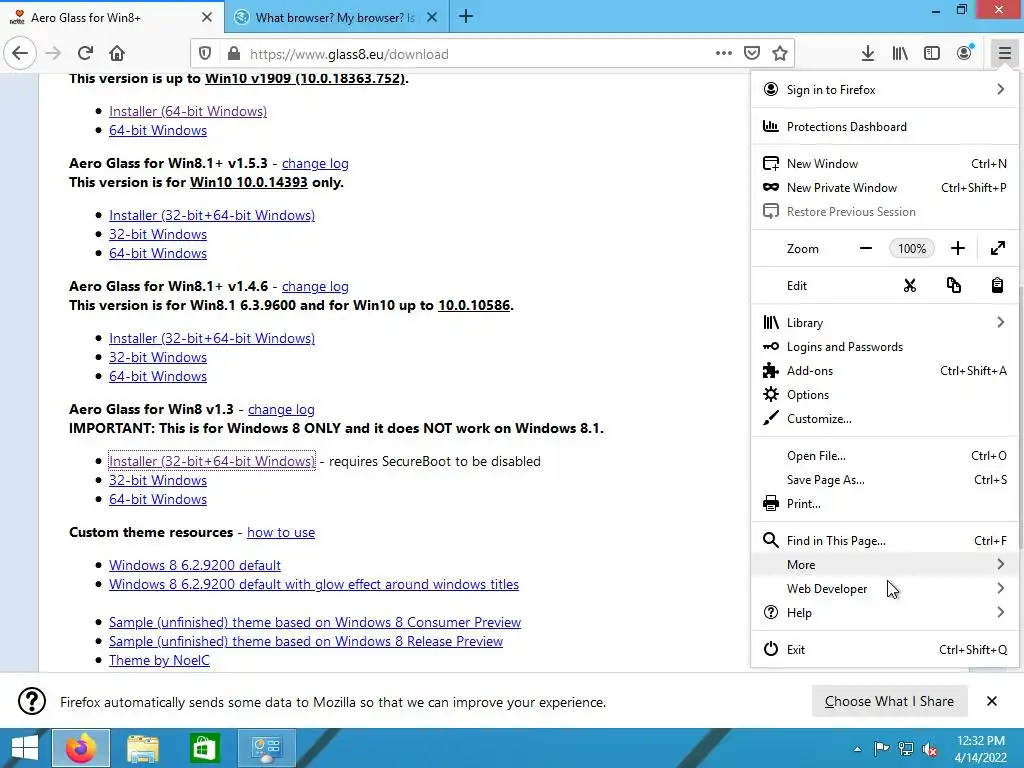Screen dimensions: 1024x768
Task: Open Add-ons menu item
Action: coord(885,370)
